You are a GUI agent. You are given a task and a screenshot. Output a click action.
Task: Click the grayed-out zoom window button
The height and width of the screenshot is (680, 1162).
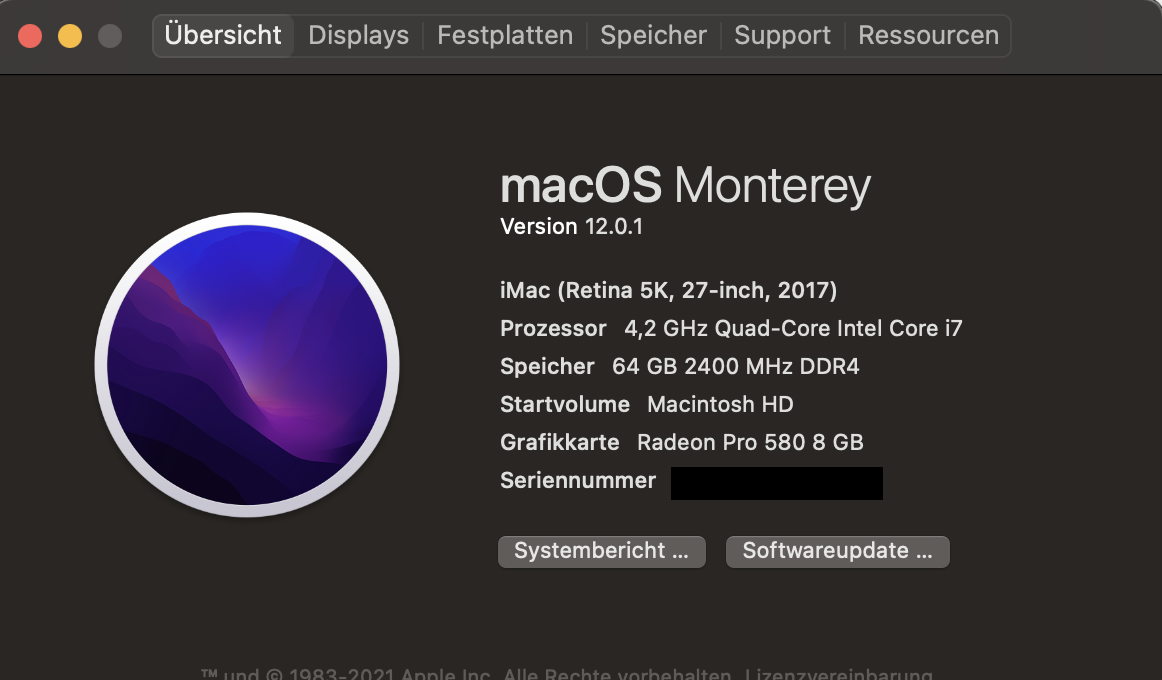[110, 36]
